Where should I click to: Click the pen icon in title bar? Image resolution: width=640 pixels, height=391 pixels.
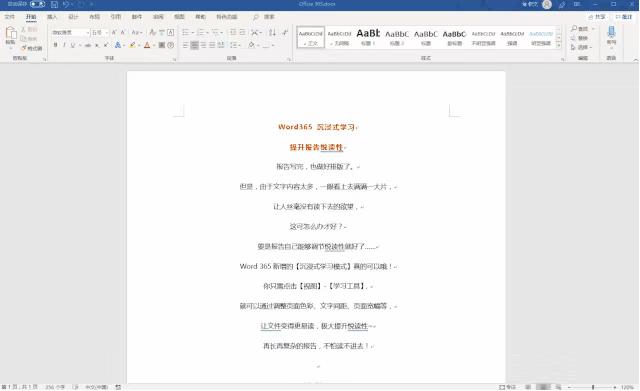[562, 4]
